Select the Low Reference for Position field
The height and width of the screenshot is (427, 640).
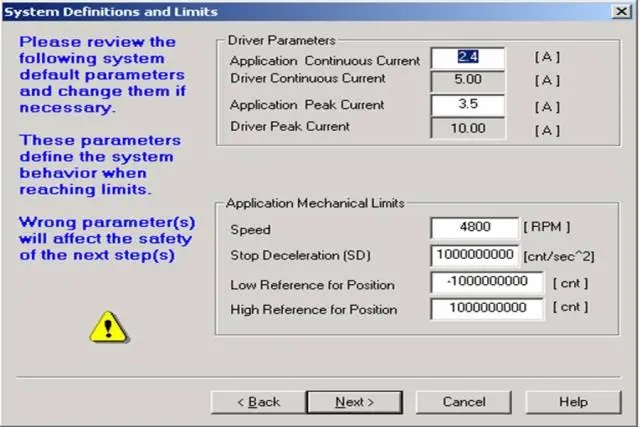click(x=487, y=283)
